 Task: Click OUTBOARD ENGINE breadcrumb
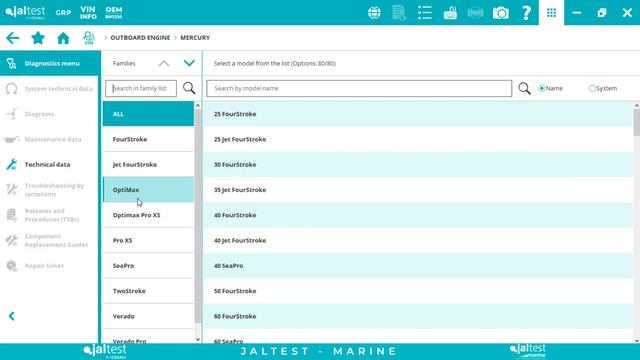[x=140, y=38]
